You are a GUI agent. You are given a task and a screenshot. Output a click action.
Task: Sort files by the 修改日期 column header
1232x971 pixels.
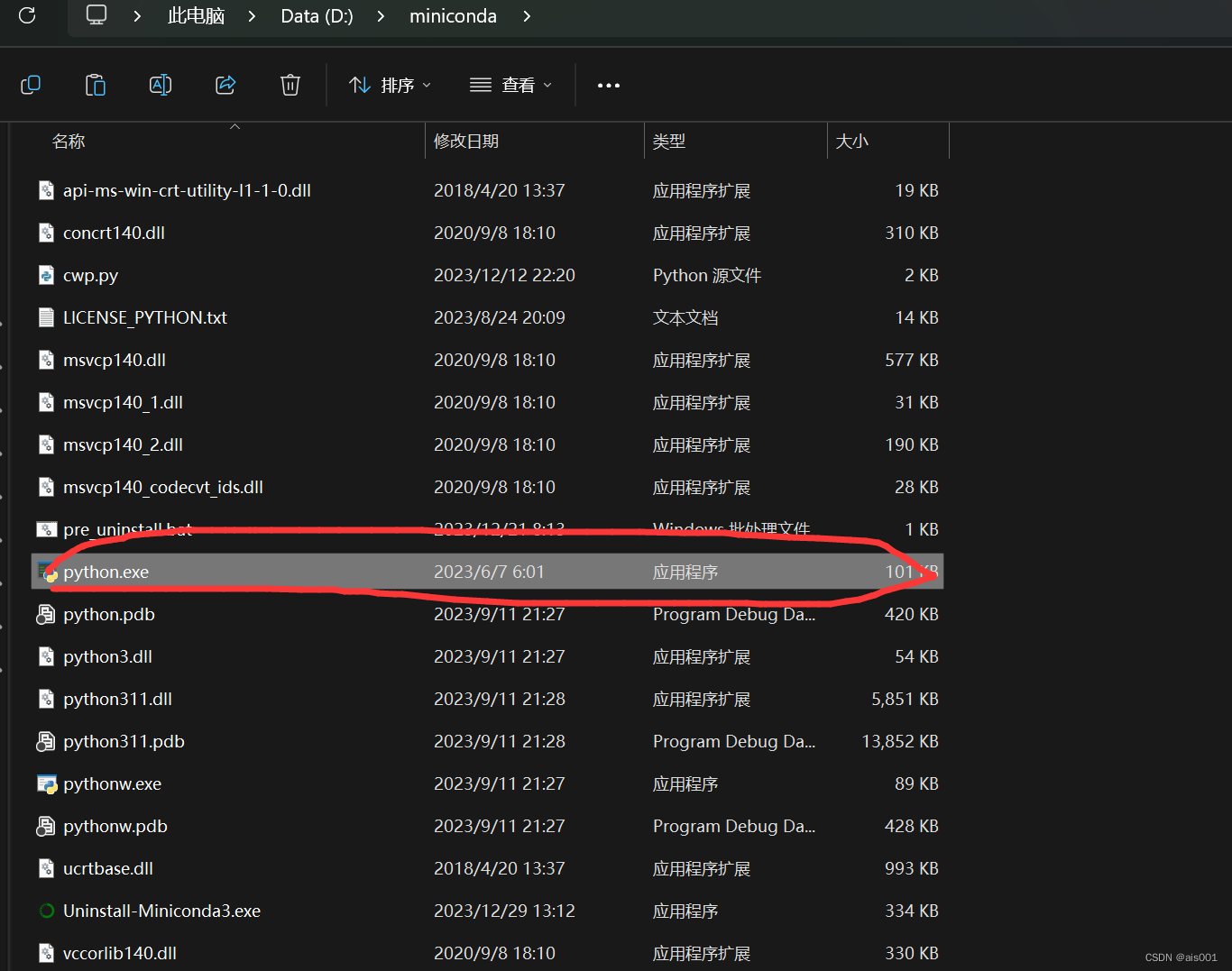coord(466,141)
